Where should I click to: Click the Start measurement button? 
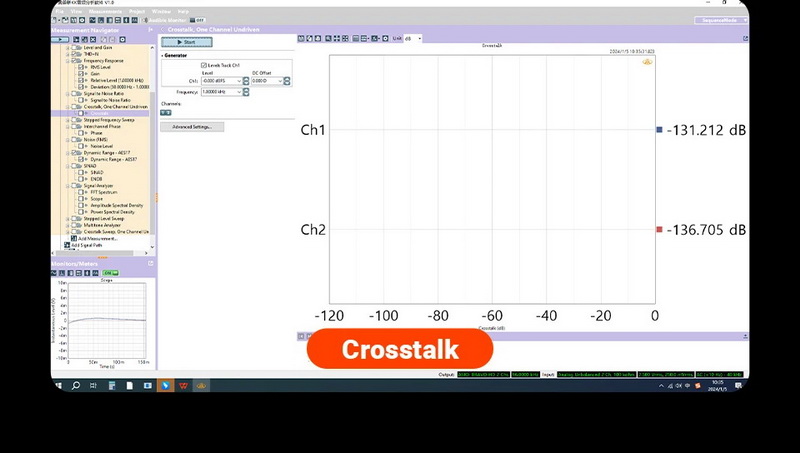pos(186,43)
